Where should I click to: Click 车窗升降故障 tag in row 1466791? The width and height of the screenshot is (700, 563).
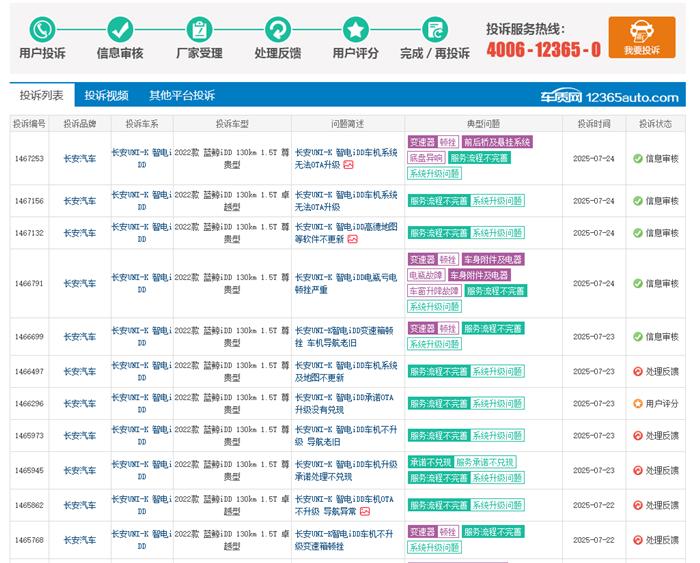434,291
